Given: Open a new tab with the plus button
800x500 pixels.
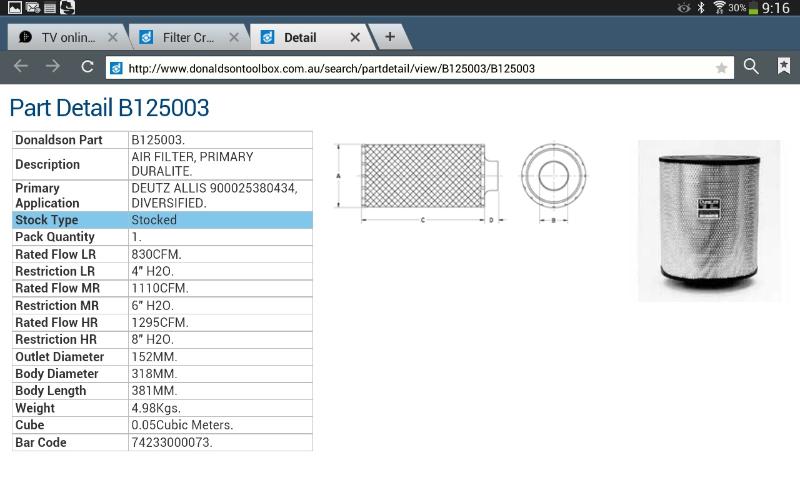Looking at the screenshot, I should coord(390,37).
